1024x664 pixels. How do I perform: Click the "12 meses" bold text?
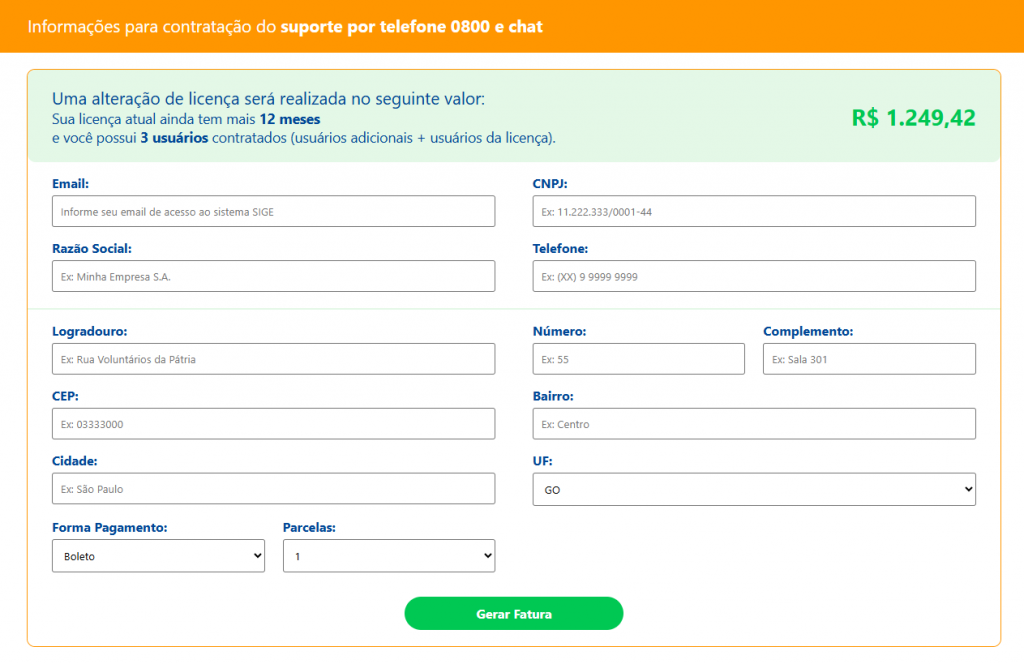(x=289, y=119)
